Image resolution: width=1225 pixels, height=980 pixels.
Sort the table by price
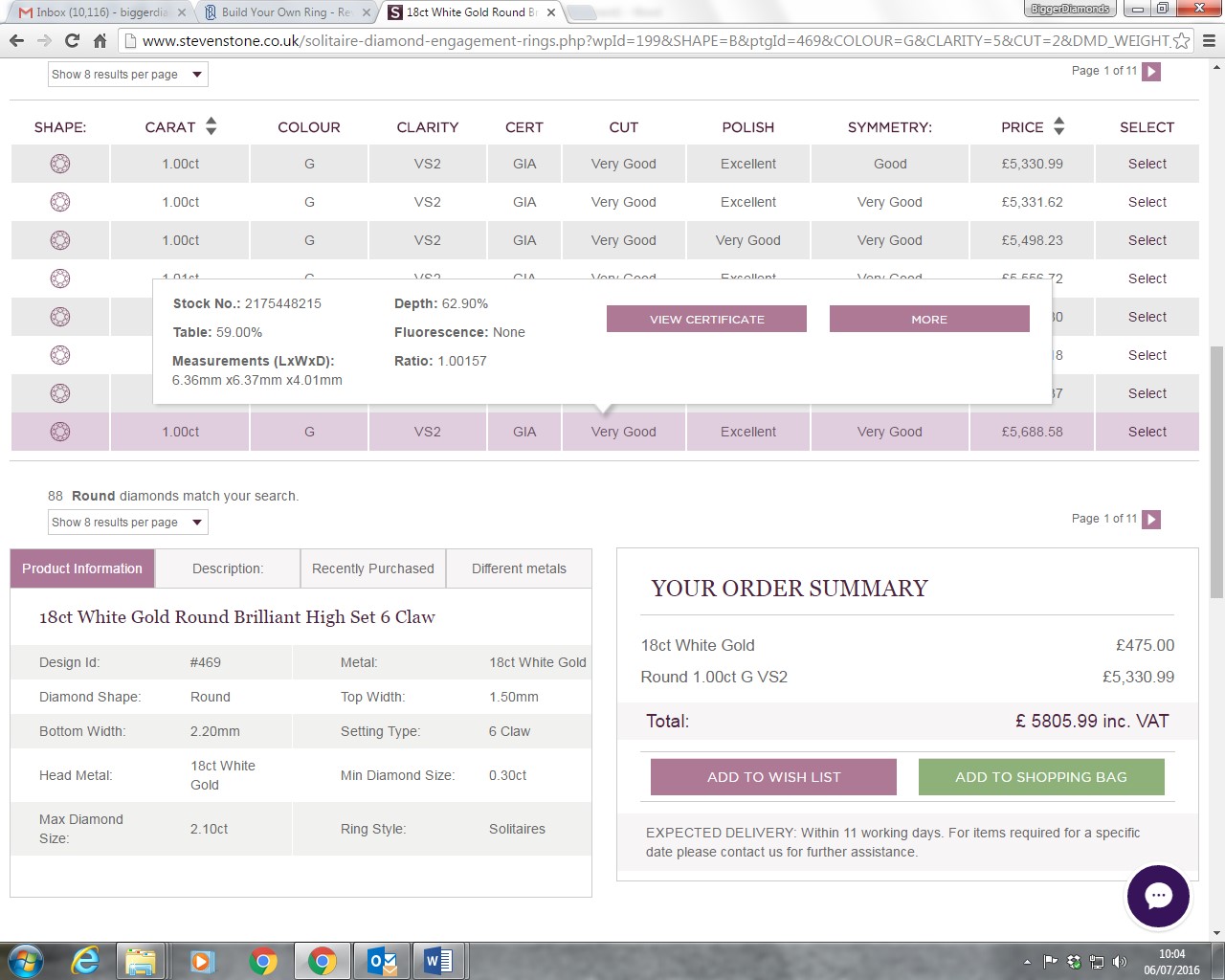click(x=1058, y=126)
